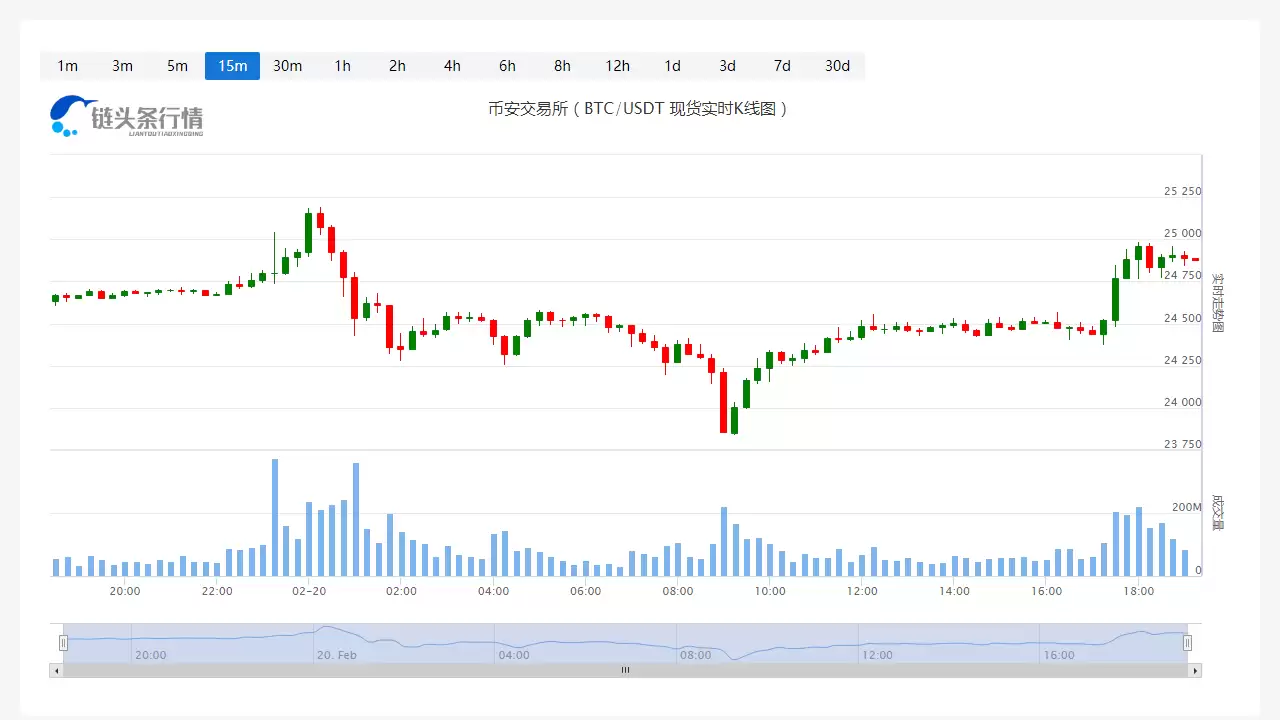
Task: Select the 1h interval
Action: click(x=342, y=66)
